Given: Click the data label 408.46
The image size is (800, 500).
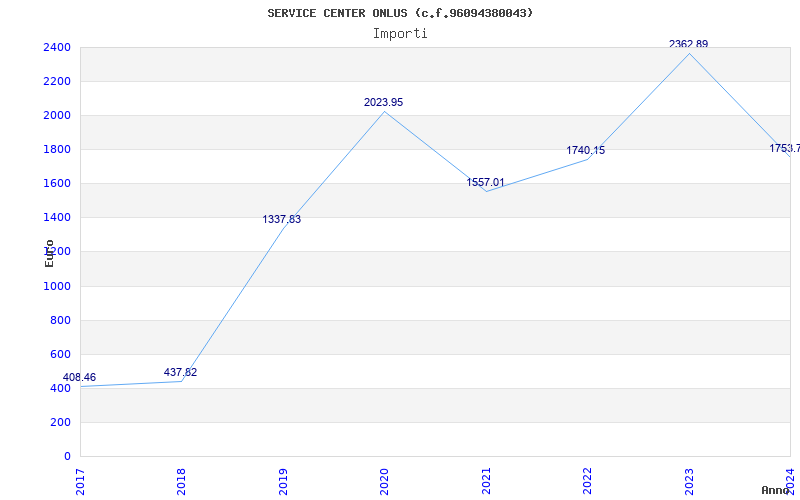Looking at the screenshot, I should 79,378.
